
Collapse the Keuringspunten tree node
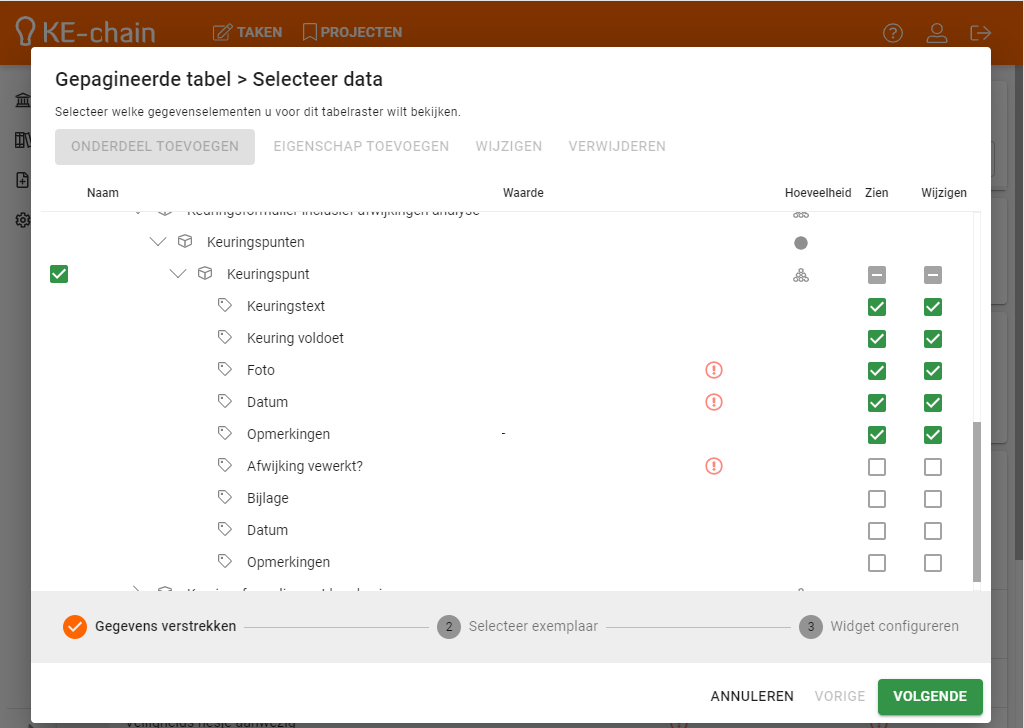coord(157,242)
